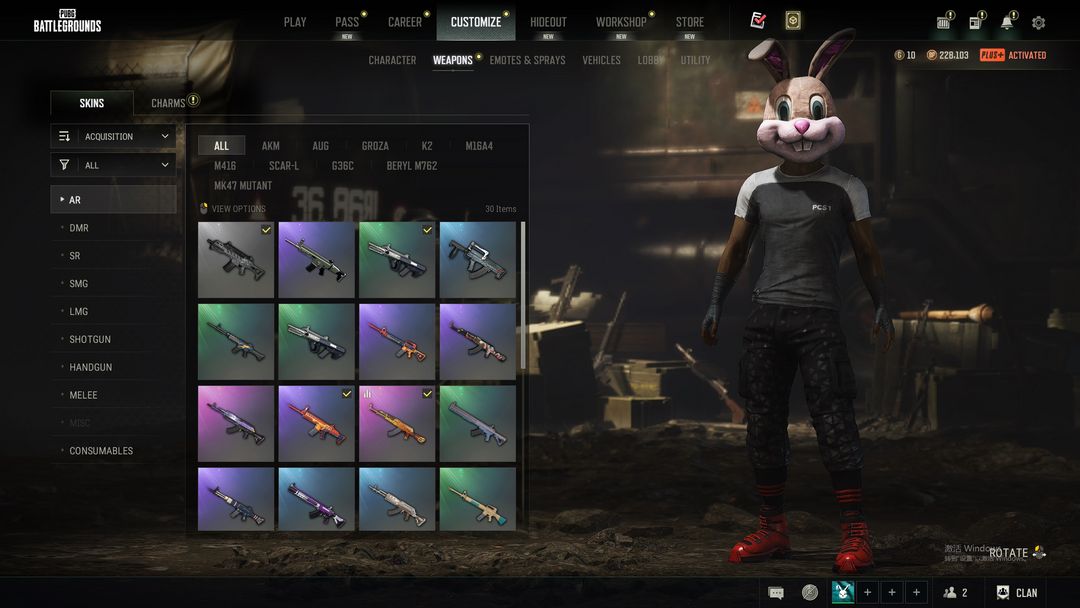This screenshot has height=608, width=1080.
Task: Select the DMR weapon category
Action: pos(114,228)
